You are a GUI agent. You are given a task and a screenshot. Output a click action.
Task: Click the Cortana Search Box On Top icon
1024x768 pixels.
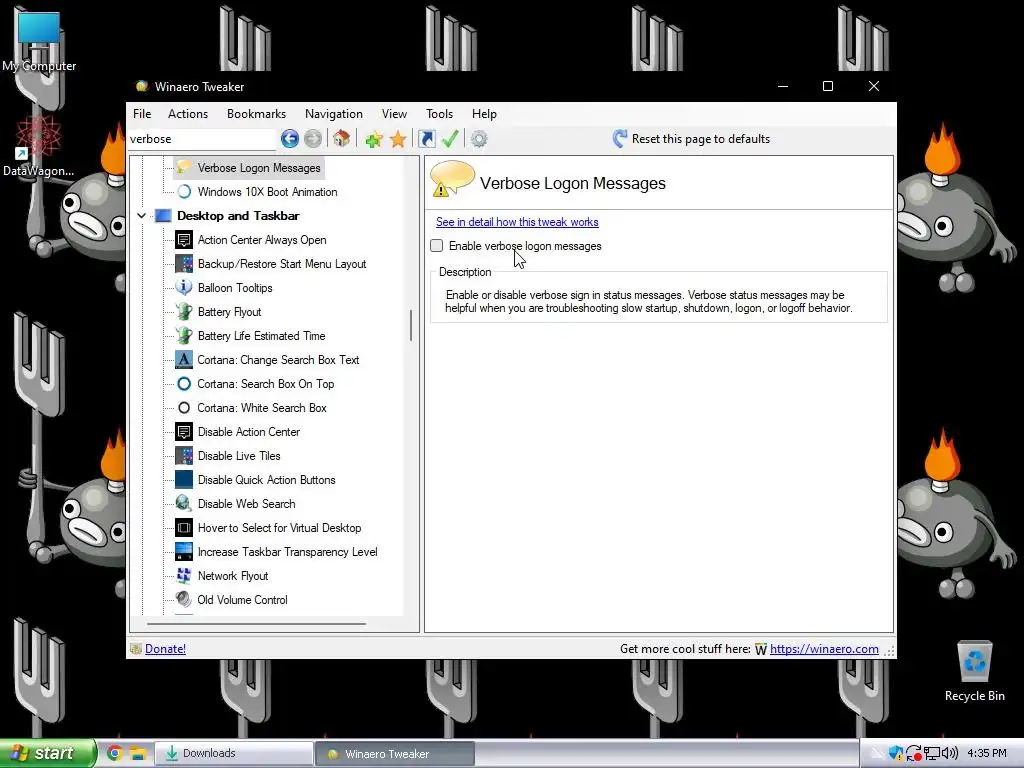184,383
